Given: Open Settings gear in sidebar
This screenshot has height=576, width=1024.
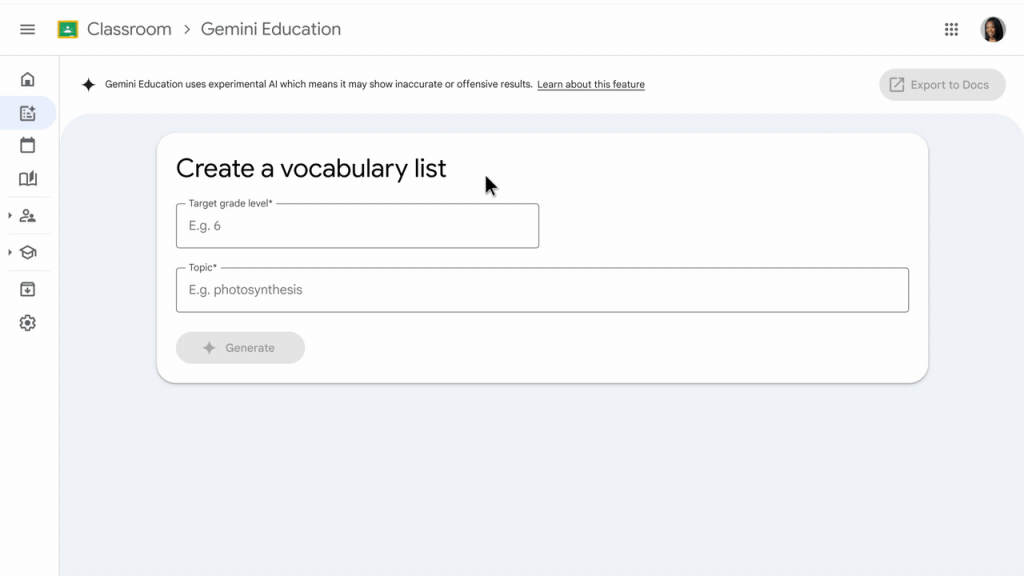Looking at the screenshot, I should [x=28, y=323].
